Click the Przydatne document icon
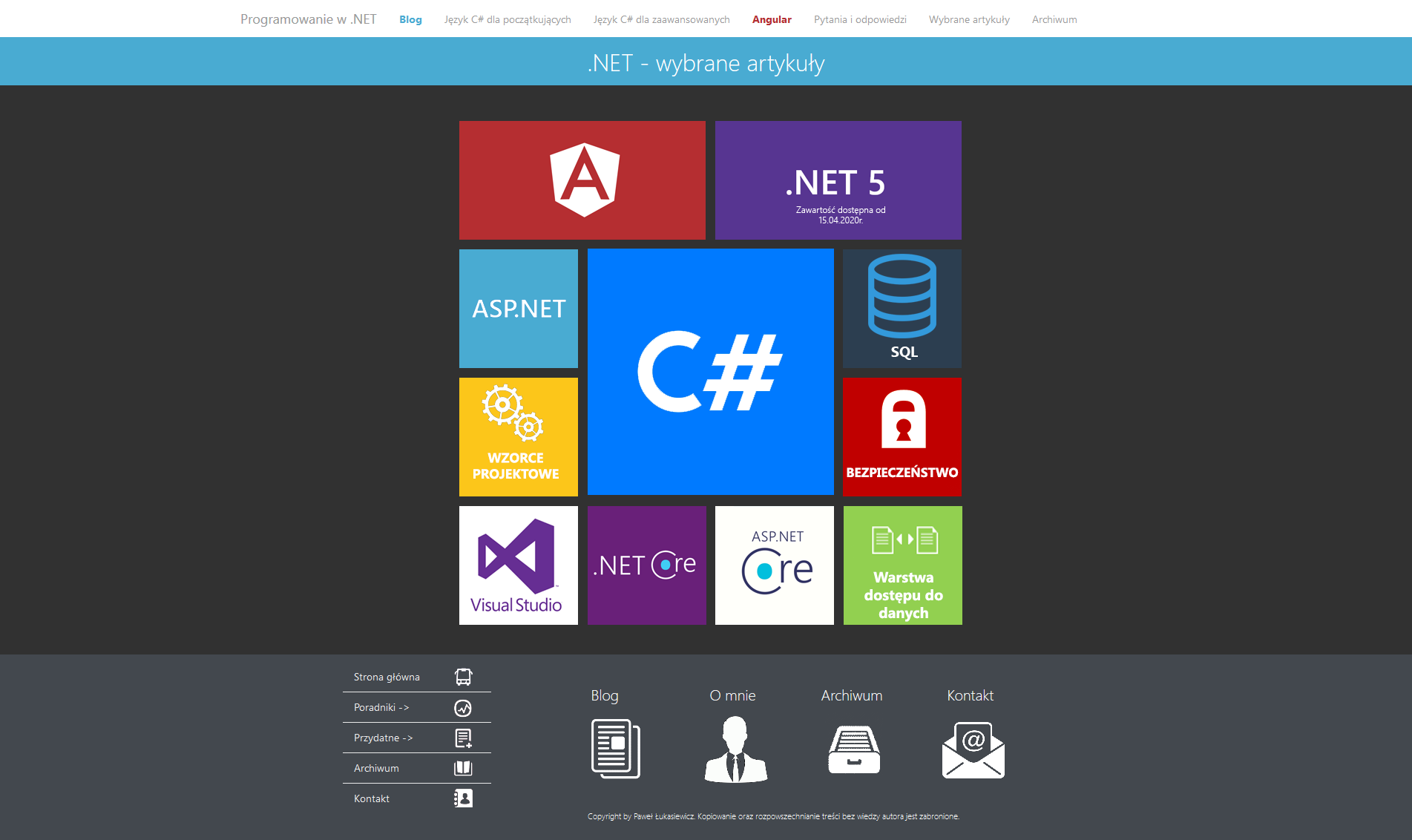Image resolution: width=1412 pixels, height=840 pixels. [x=463, y=738]
